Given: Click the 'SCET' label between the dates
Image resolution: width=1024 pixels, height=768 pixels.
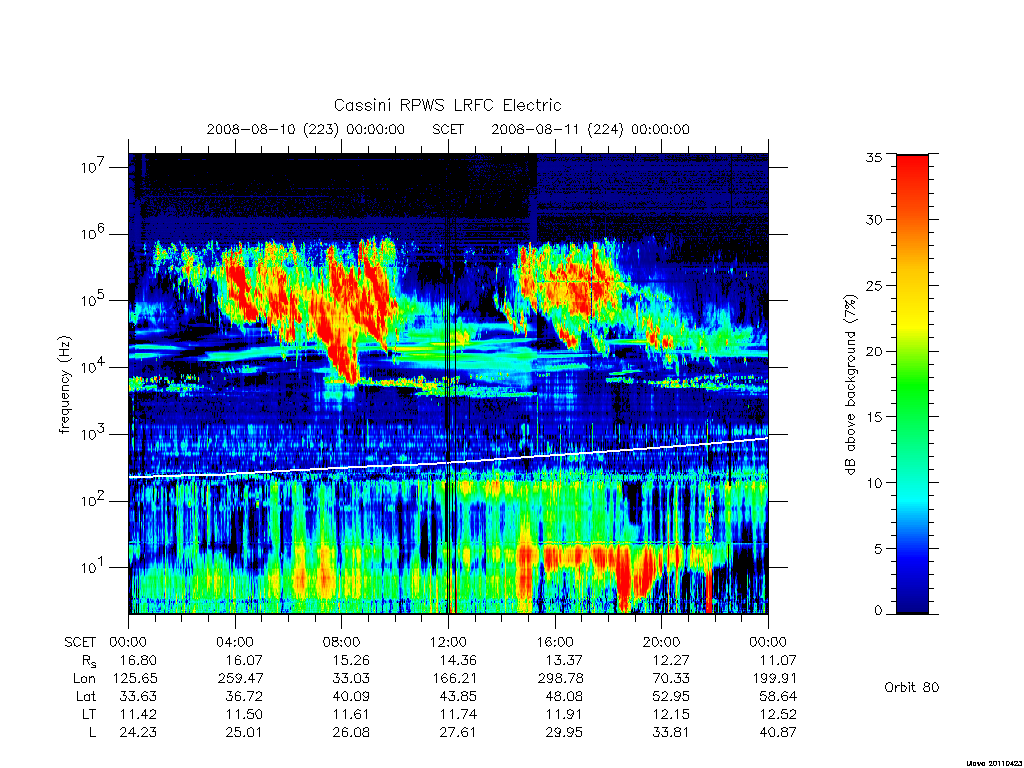Looking at the screenshot, I should [448, 129].
